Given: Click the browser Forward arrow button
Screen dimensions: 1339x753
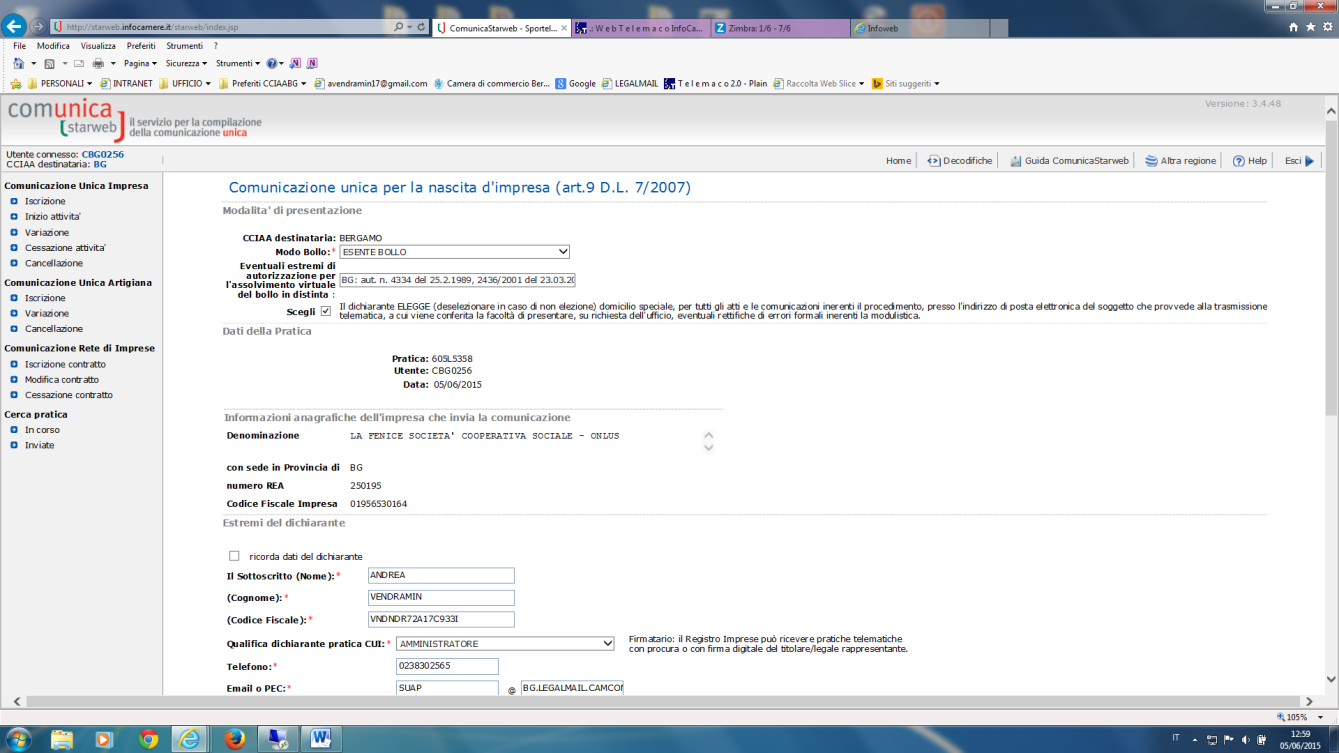Looking at the screenshot, I should coord(38,26).
